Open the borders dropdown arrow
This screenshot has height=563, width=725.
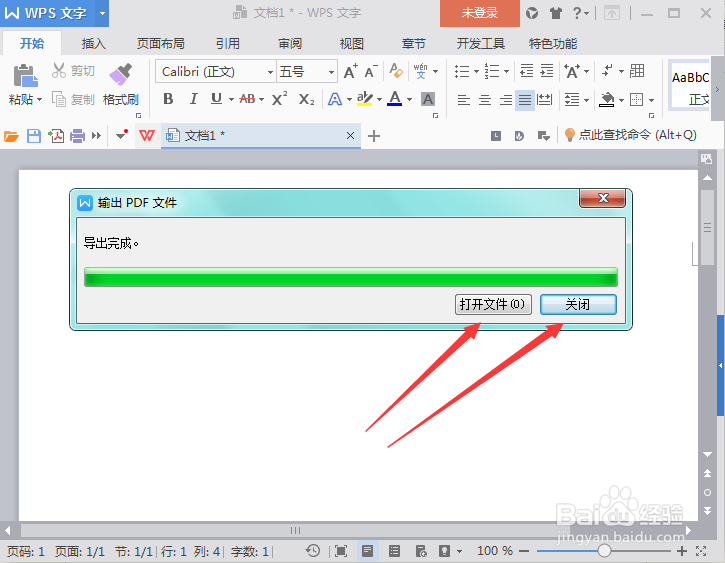click(x=651, y=100)
